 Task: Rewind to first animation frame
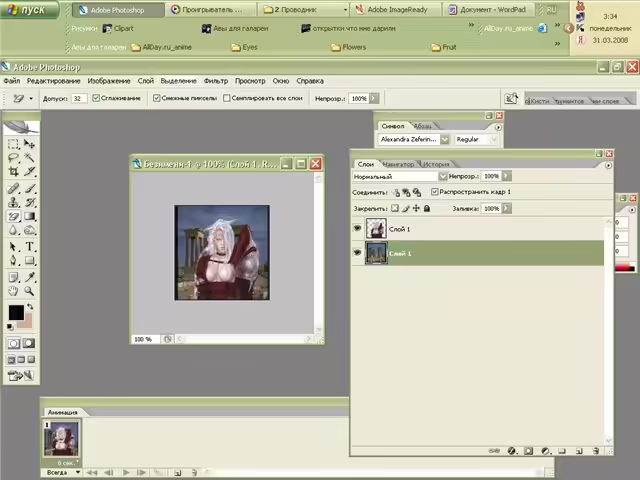tap(92, 473)
